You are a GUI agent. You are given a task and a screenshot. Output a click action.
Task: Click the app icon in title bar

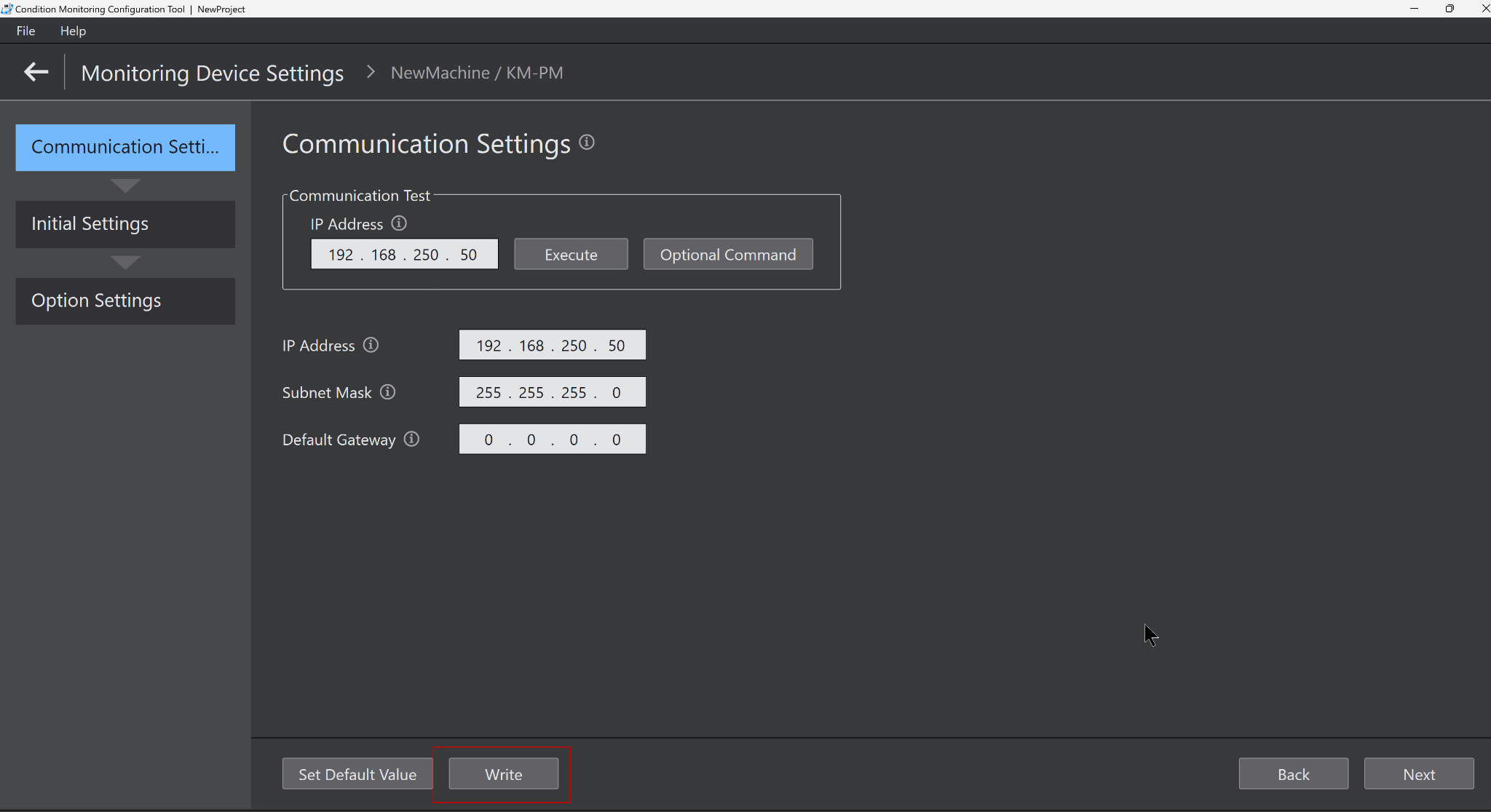click(x=7, y=9)
